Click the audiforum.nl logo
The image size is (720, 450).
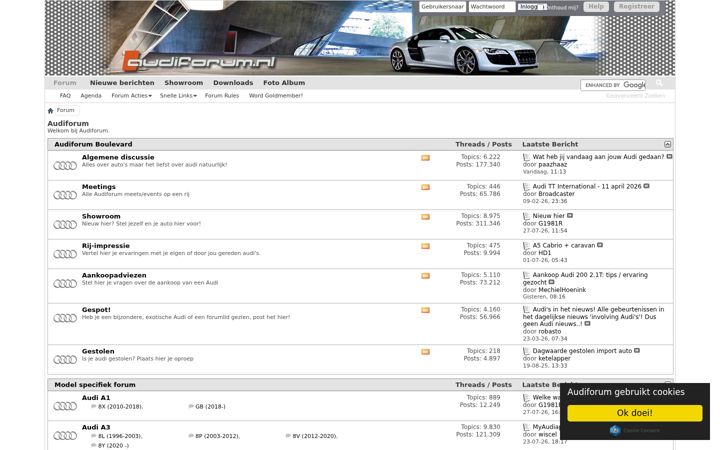(x=200, y=62)
